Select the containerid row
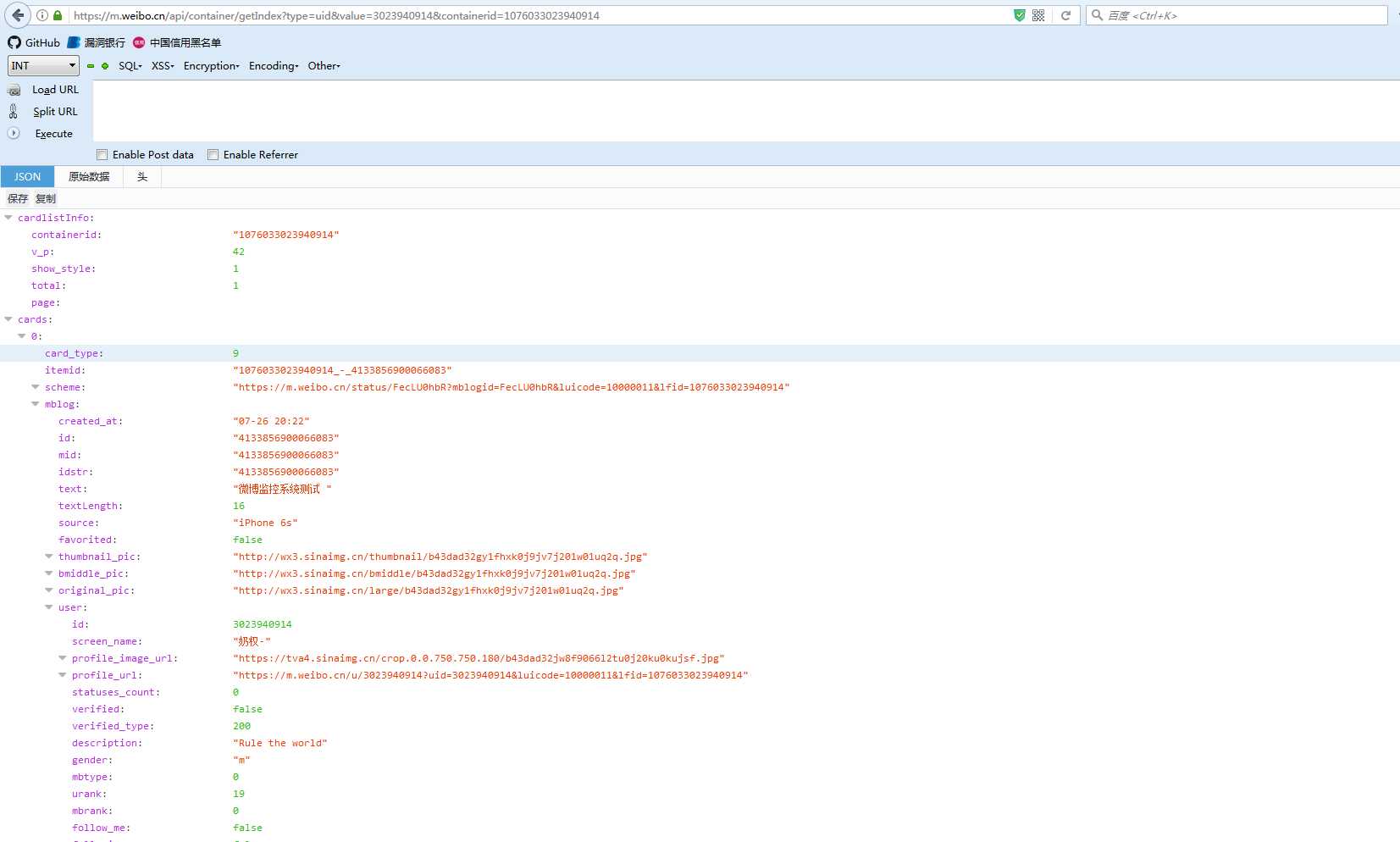This screenshot has width=1400, height=842. pyautogui.click(x=700, y=235)
